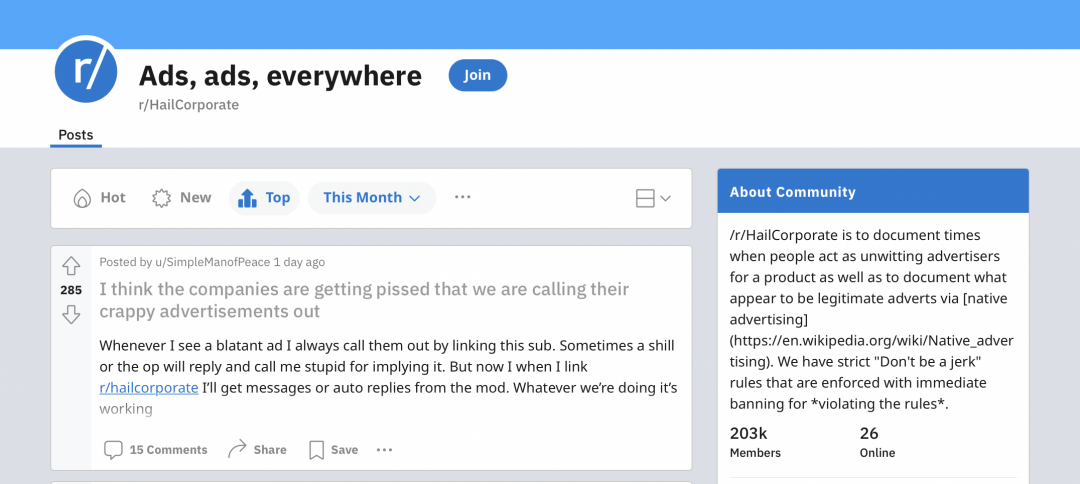Click the r/ community avatar icon
The width and height of the screenshot is (1080, 484).
[86, 71]
